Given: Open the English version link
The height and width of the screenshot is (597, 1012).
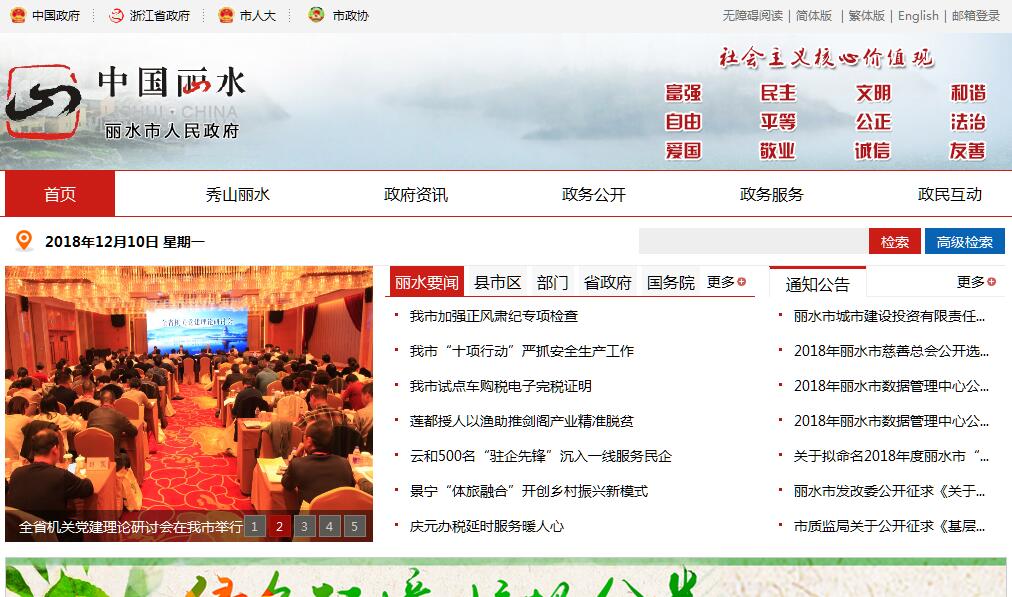Looking at the screenshot, I should pyautogui.click(x=918, y=16).
